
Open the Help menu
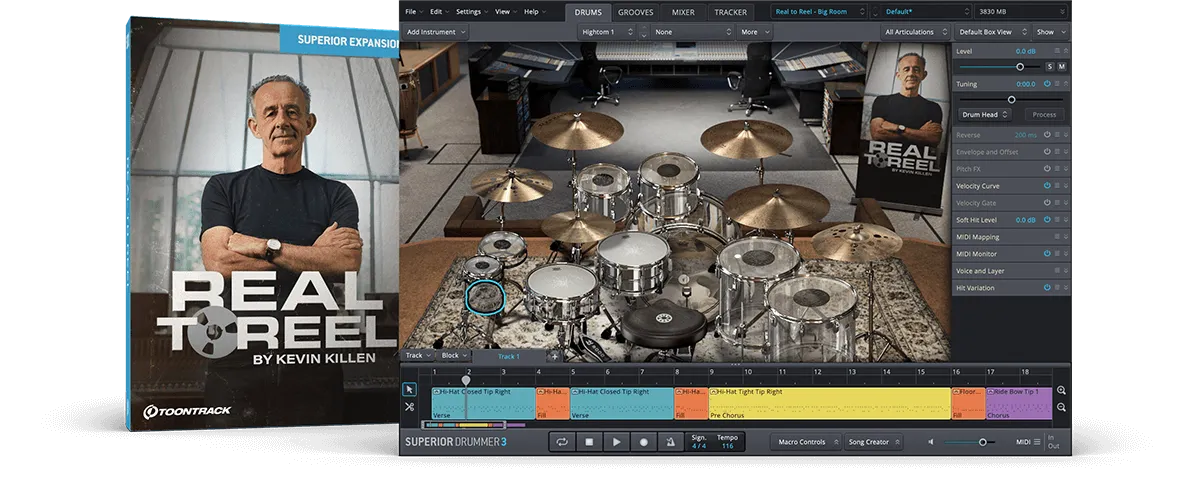point(534,11)
